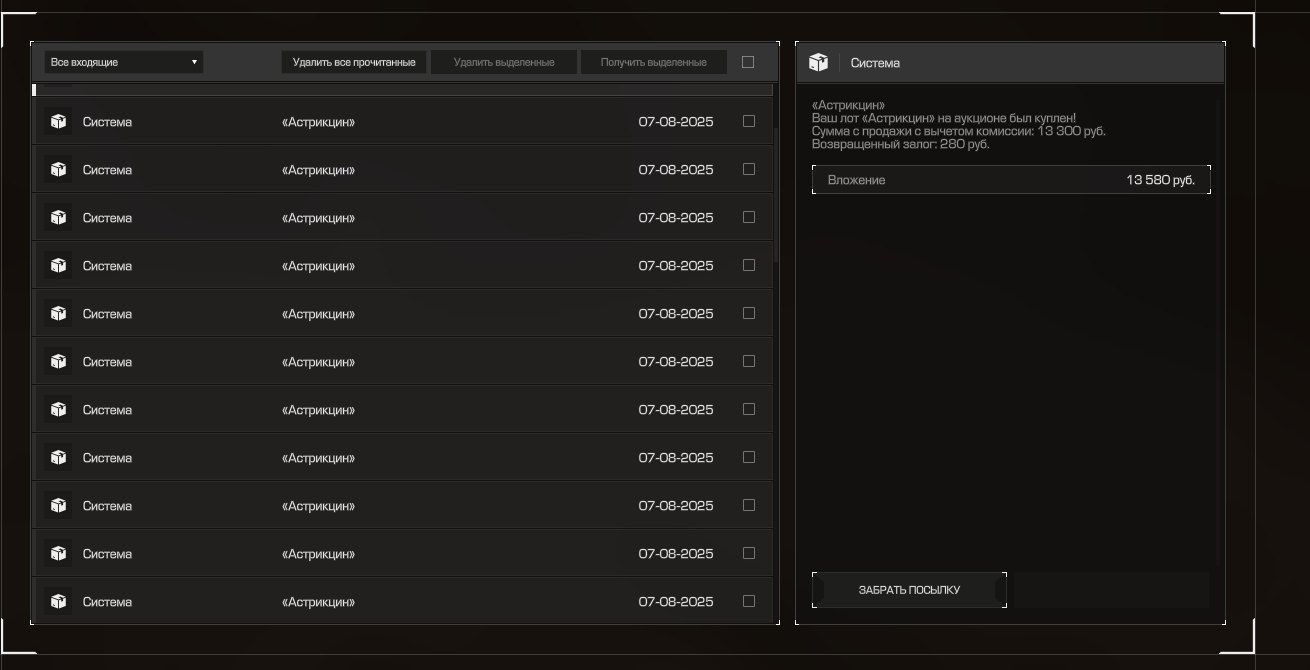The width and height of the screenshot is (1310, 670).
Task: Click the "Получить выделенные" button
Action: point(653,62)
